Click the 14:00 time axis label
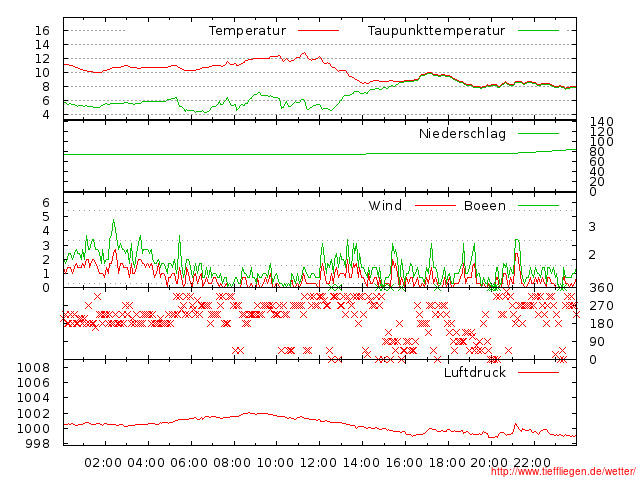This screenshot has width=640, height=480. (x=361, y=463)
